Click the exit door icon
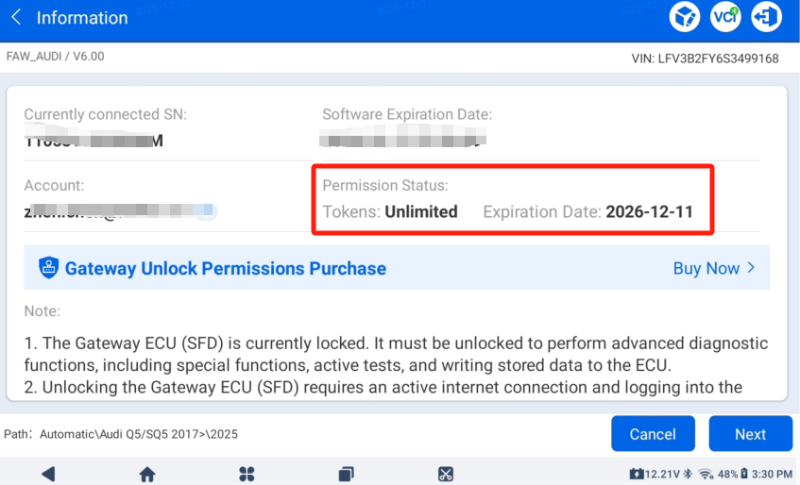Screen dimensions: 800x485 765,17
